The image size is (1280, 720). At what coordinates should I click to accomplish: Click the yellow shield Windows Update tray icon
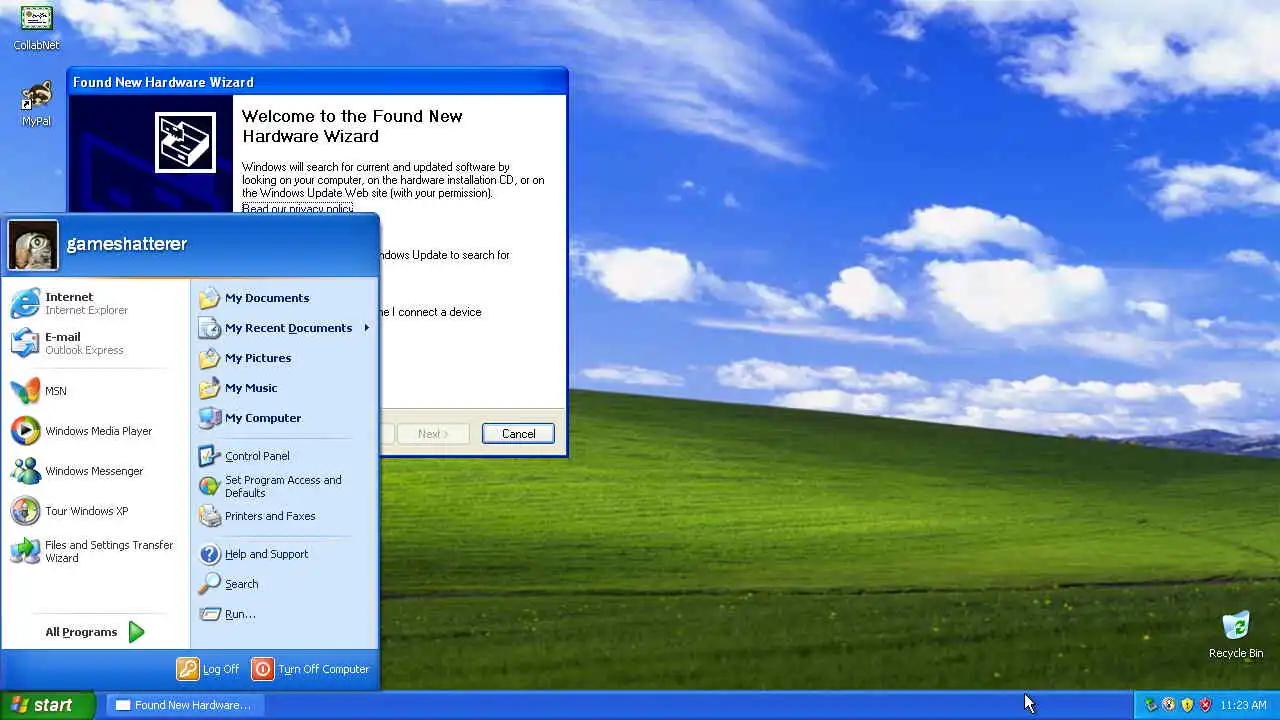point(1187,705)
